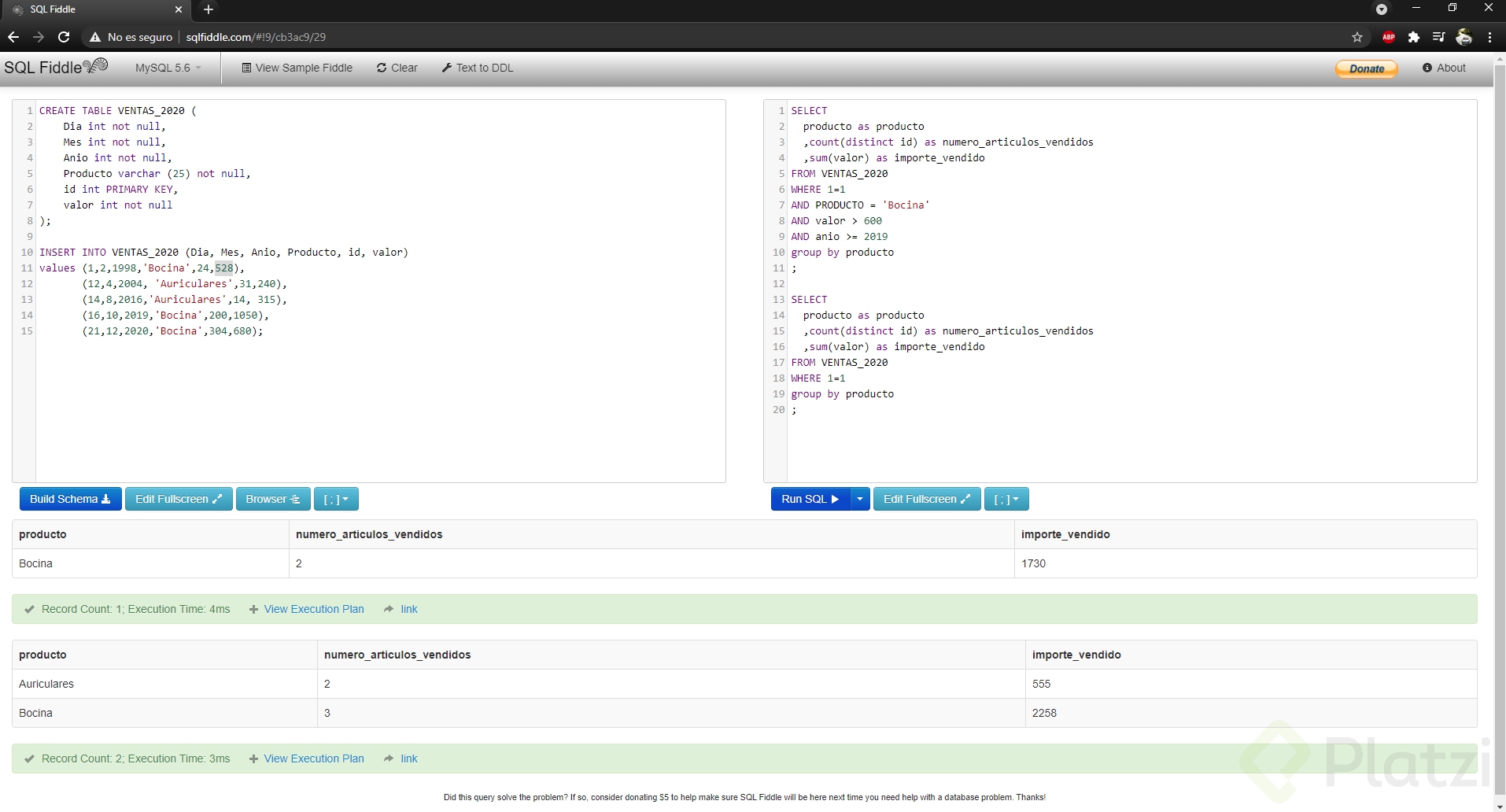Open the query terminator dropdown under the schema panel
The image size is (1506, 812).
(336, 499)
